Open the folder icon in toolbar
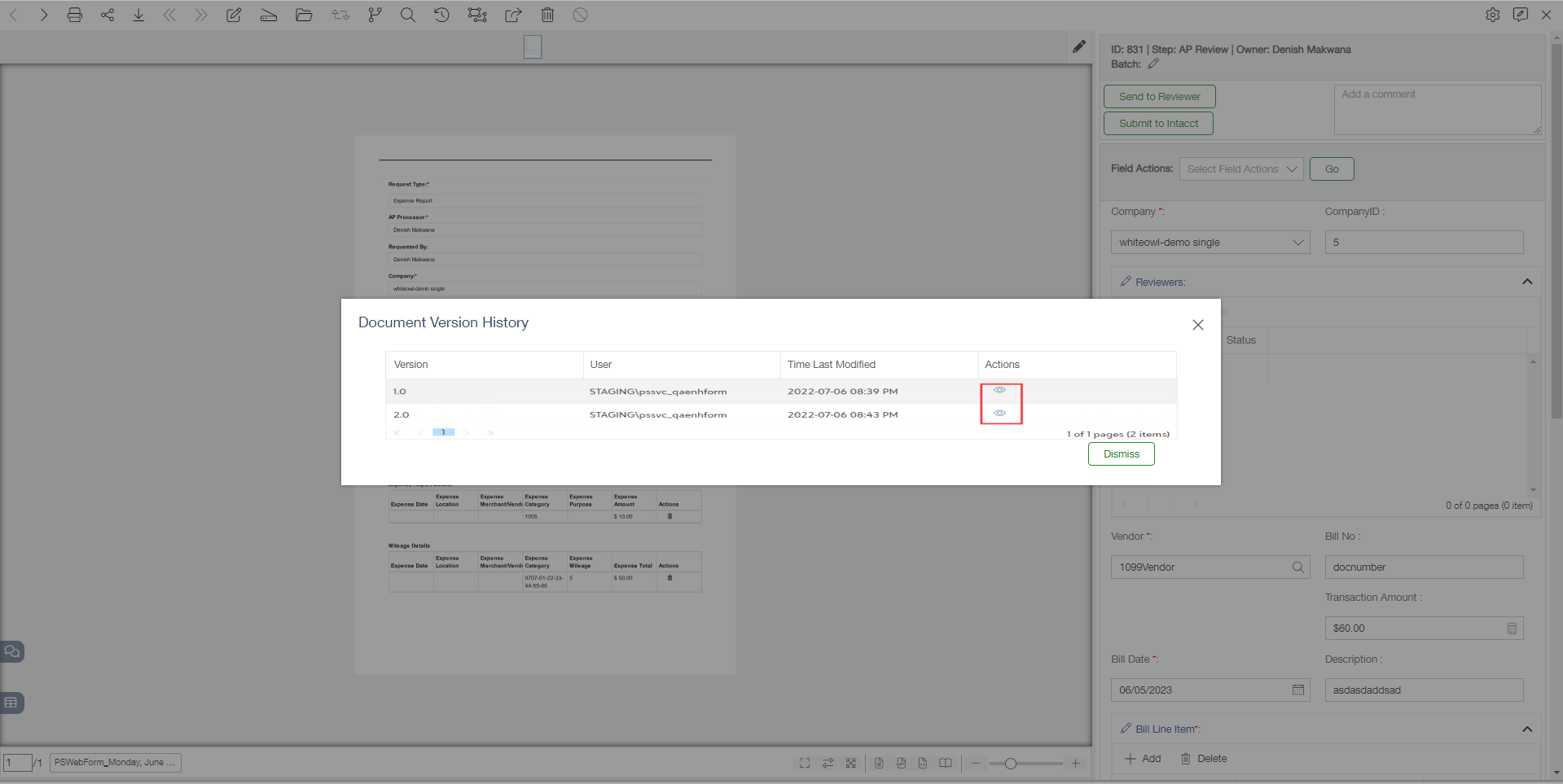 [x=304, y=15]
